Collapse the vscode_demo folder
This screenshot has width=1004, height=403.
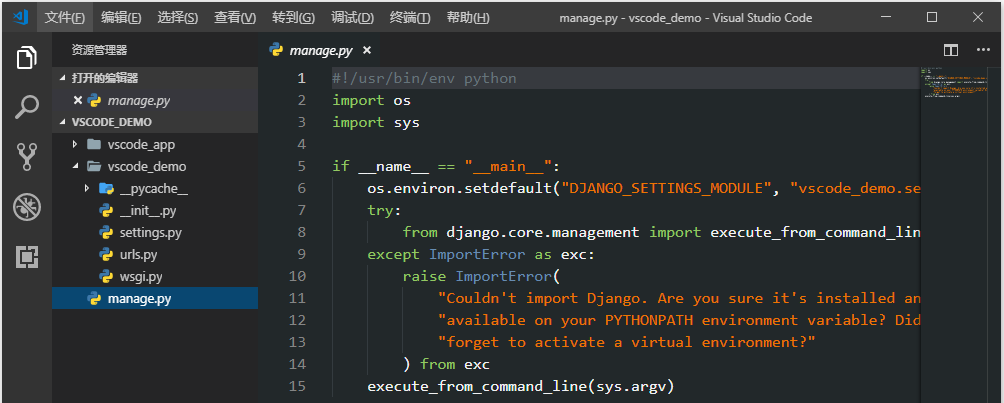[75, 166]
